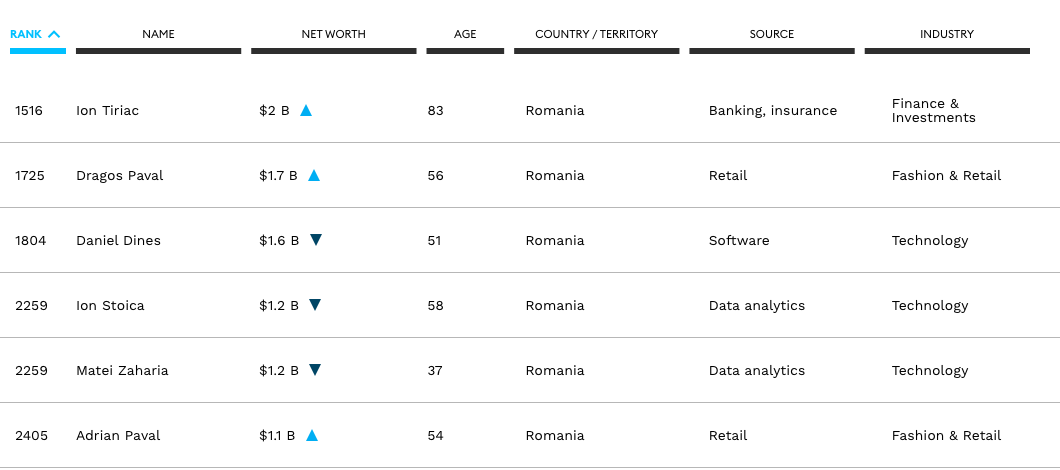
Task: Click the Country / Territory column header
Action: pyautogui.click(x=596, y=34)
